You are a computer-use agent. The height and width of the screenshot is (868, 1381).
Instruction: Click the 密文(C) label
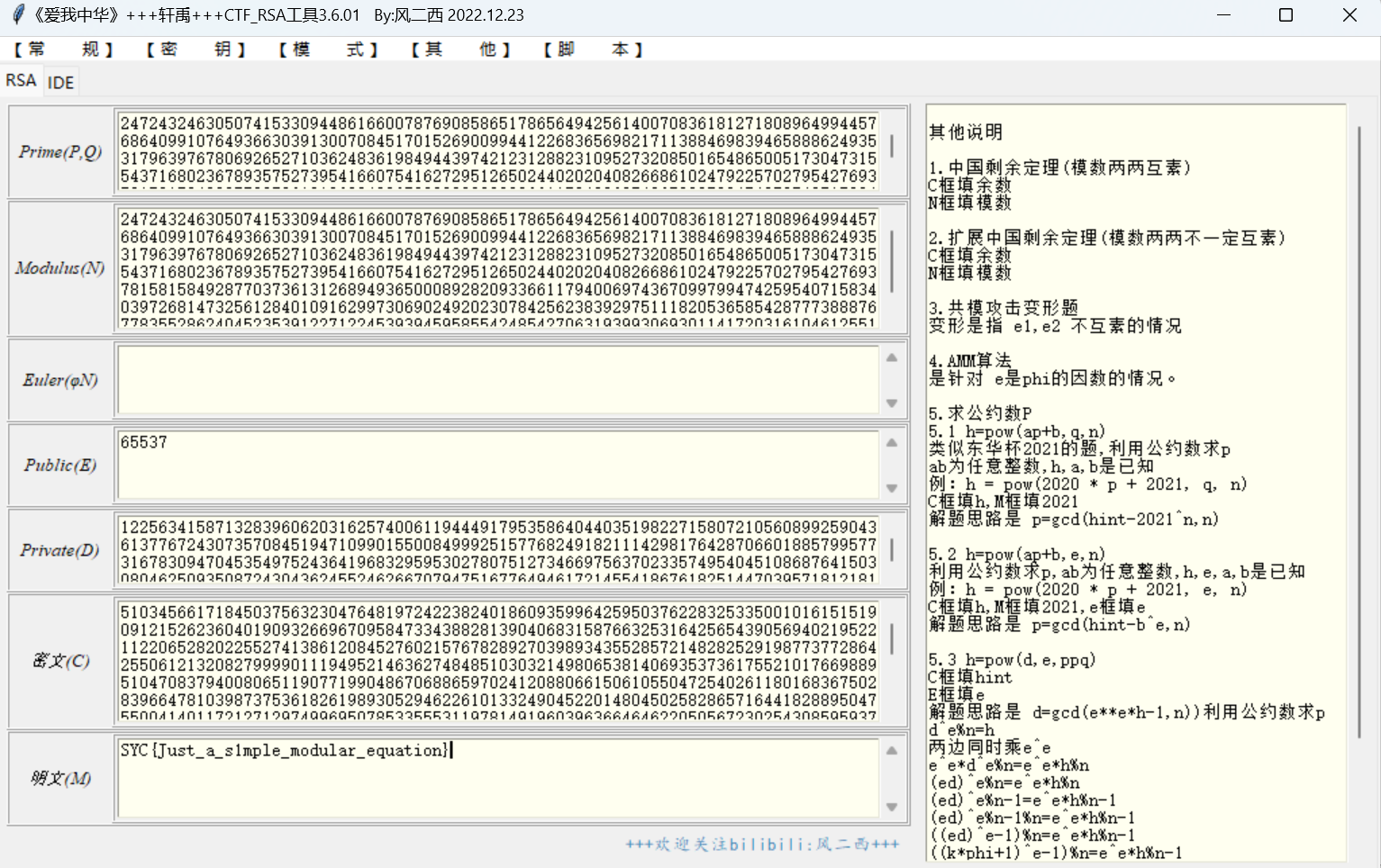click(60, 660)
